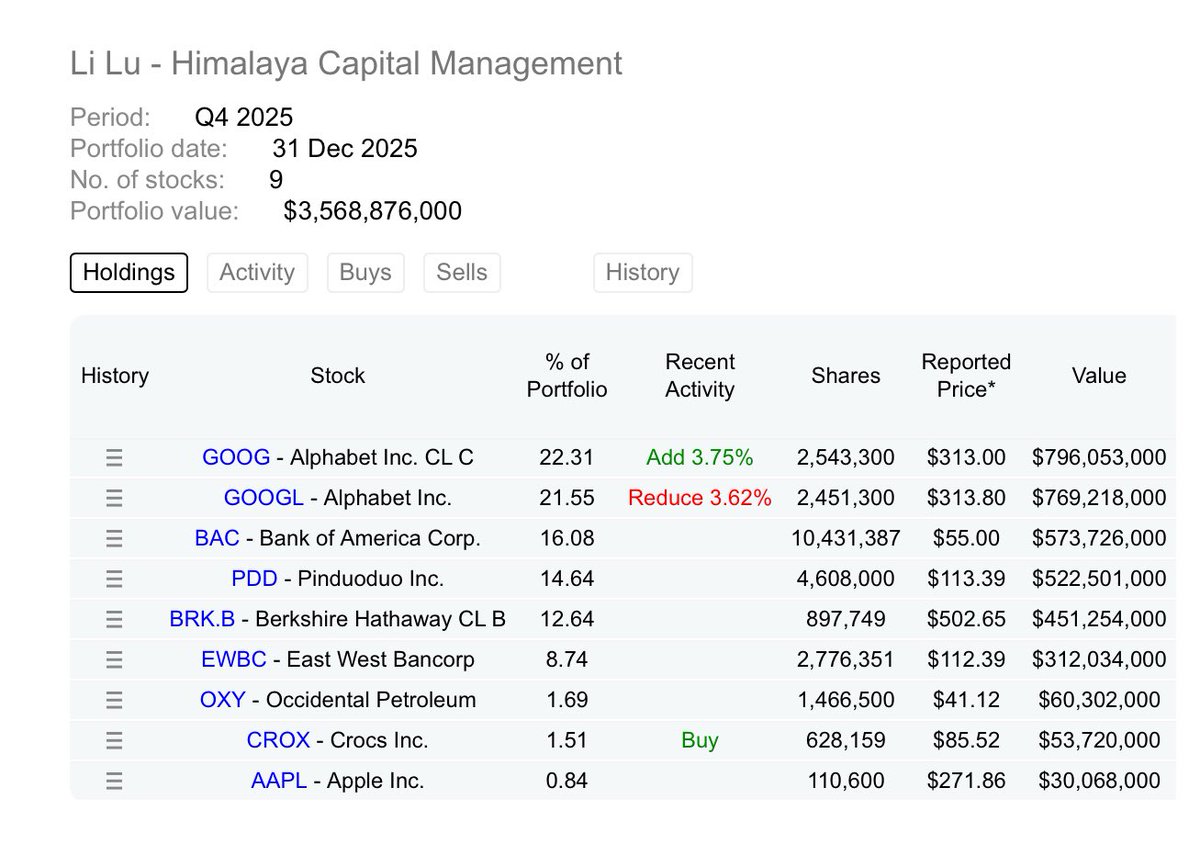1200x844 pixels.
Task: Click the 2,451,300 shares cell
Action: tap(846, 498)
